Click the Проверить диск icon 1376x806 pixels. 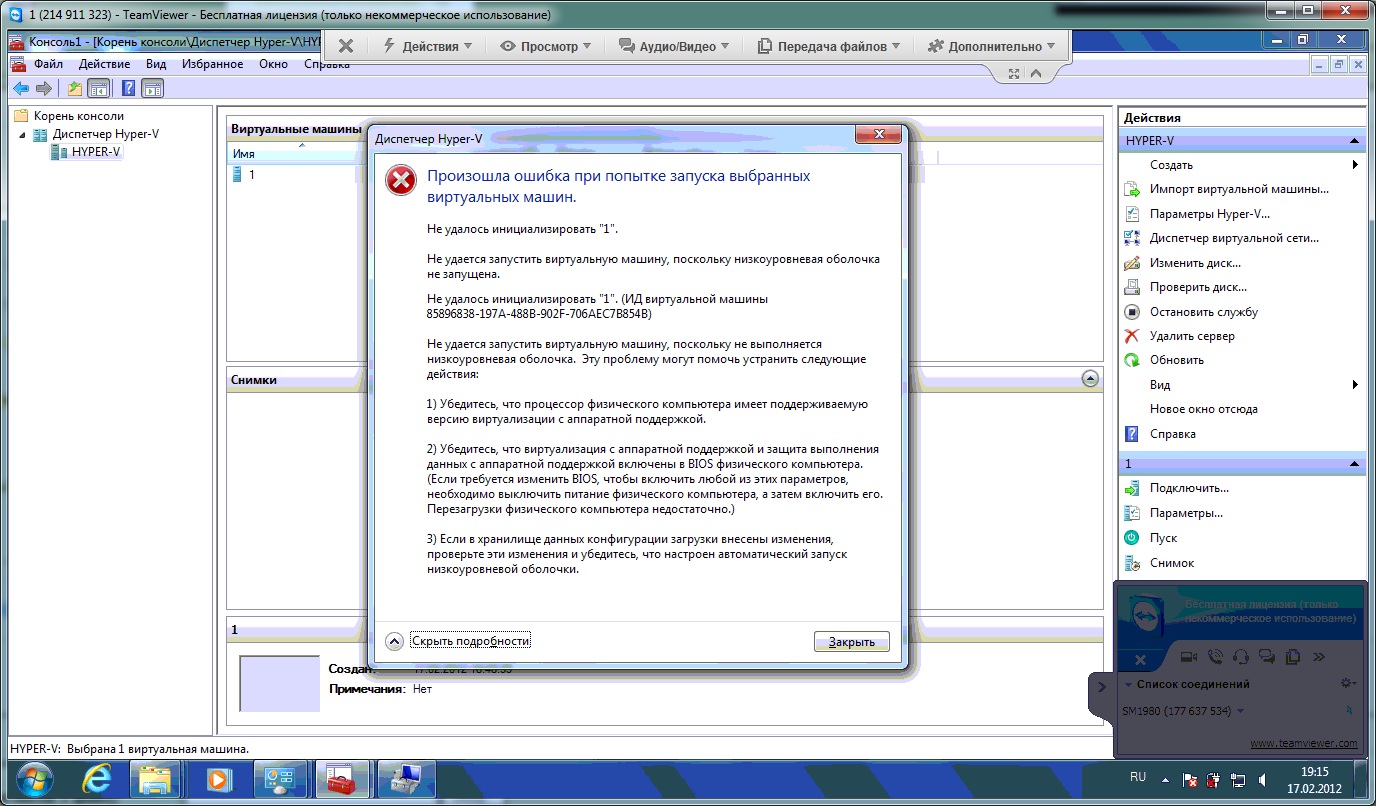coord(1132,287)
